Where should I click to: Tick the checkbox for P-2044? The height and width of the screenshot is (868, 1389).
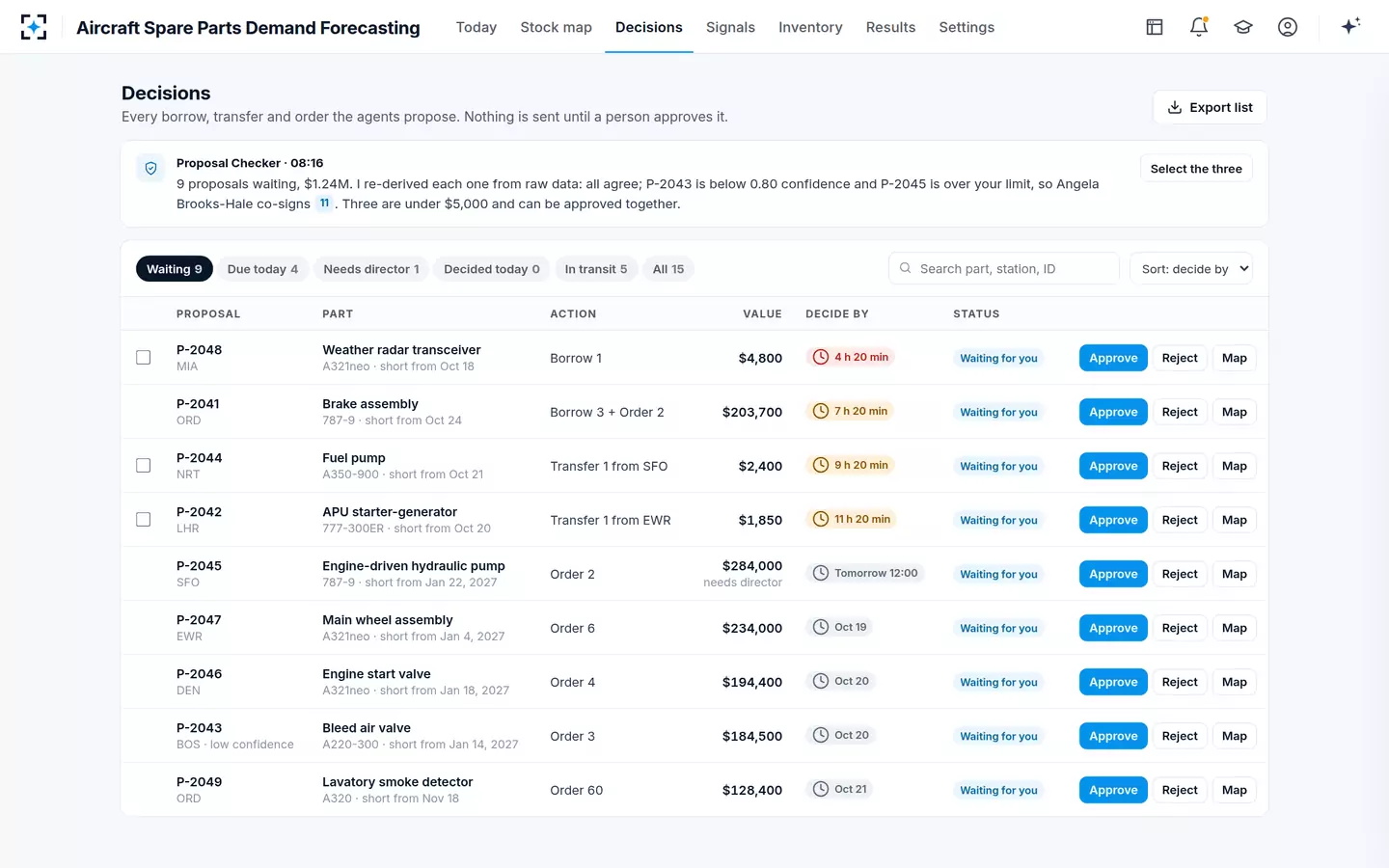point(144,466)
